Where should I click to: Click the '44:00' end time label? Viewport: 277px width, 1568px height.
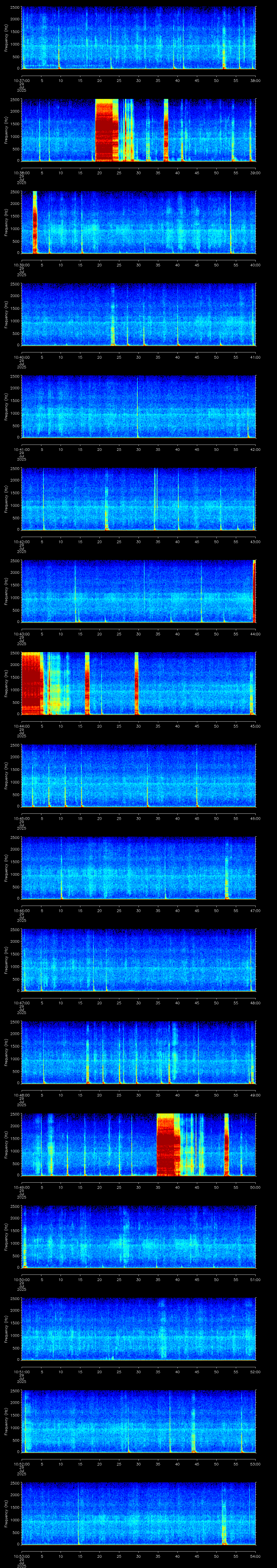pyautogui.click(x=255, y=634)
